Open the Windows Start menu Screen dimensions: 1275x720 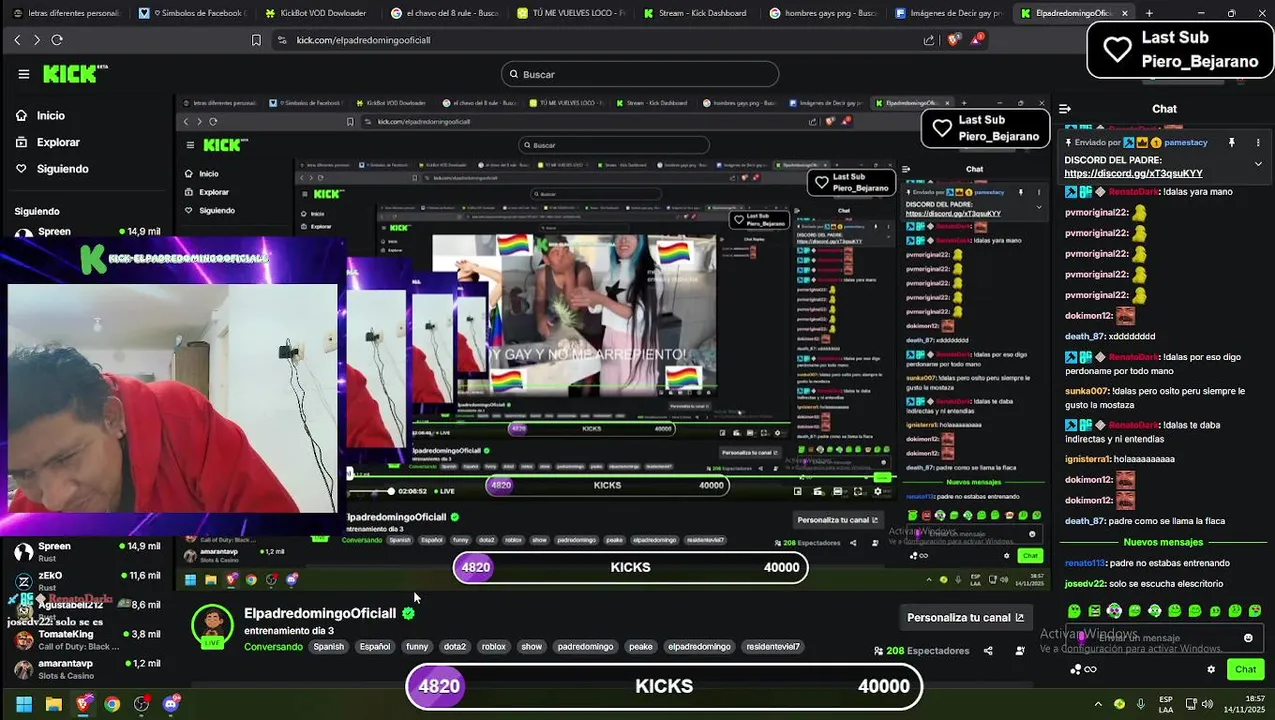24,704
